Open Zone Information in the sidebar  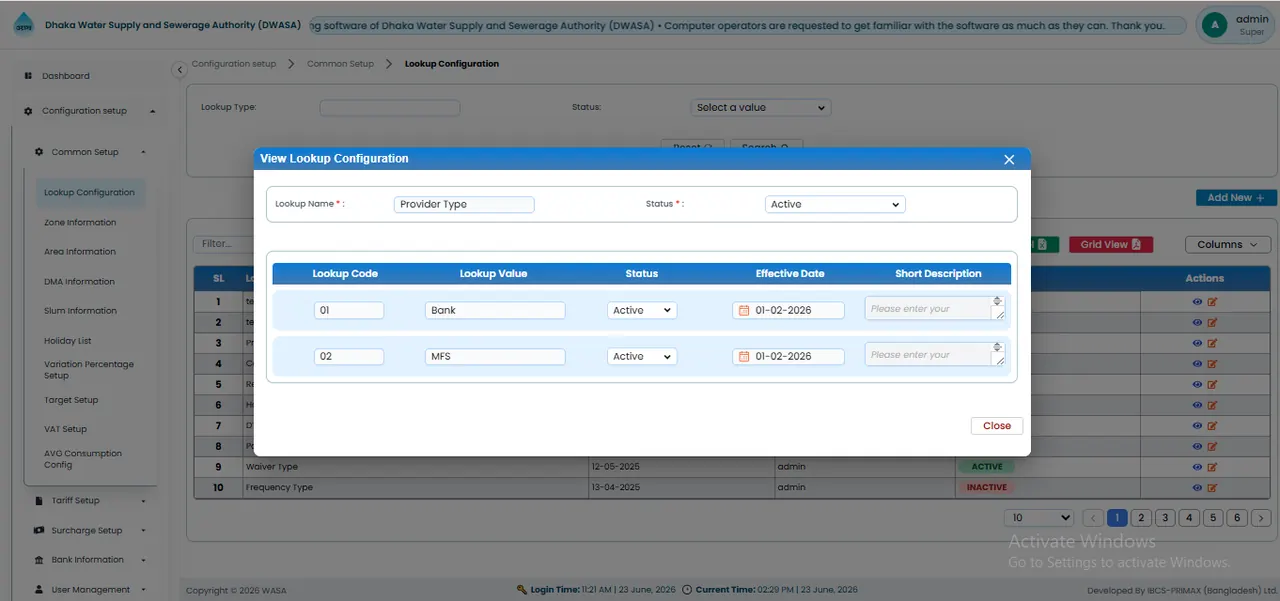pyautogui.click(x=80, y=223)
